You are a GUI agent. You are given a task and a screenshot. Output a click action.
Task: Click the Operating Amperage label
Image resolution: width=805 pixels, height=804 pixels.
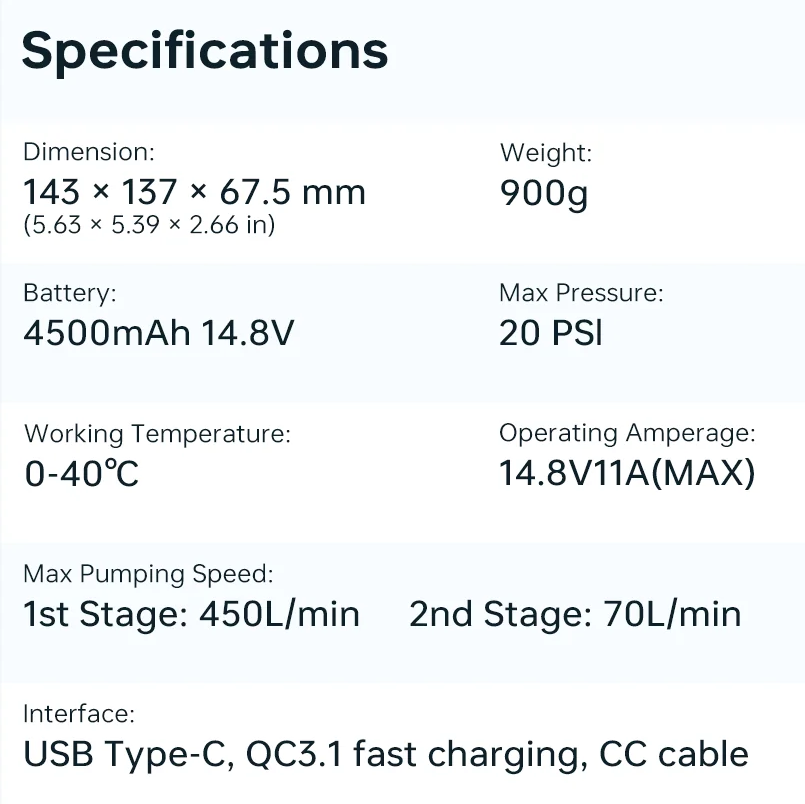(x=627, y=433)
